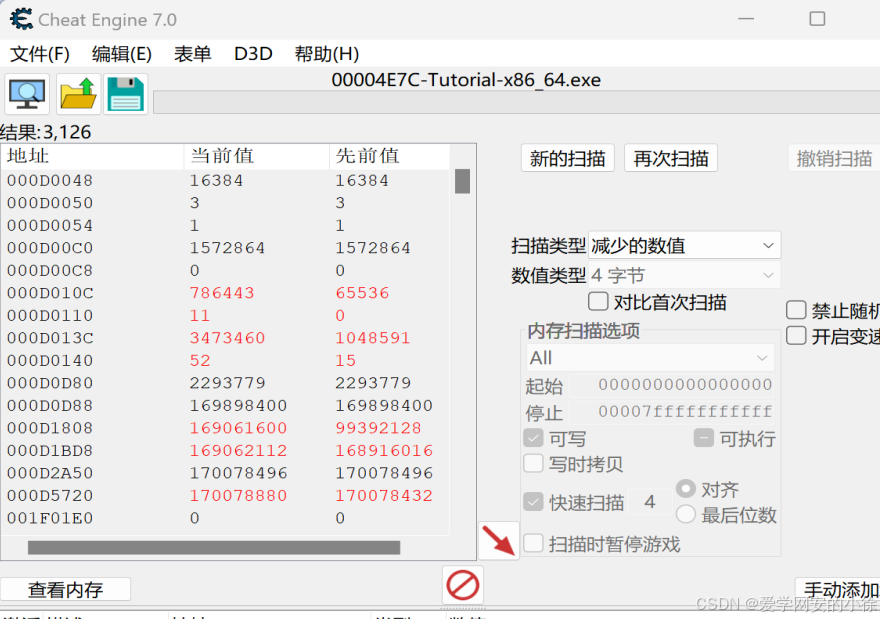Select result row address 000D0048
This screenshot has width=881, height=619.
click(x=225, y=180)
